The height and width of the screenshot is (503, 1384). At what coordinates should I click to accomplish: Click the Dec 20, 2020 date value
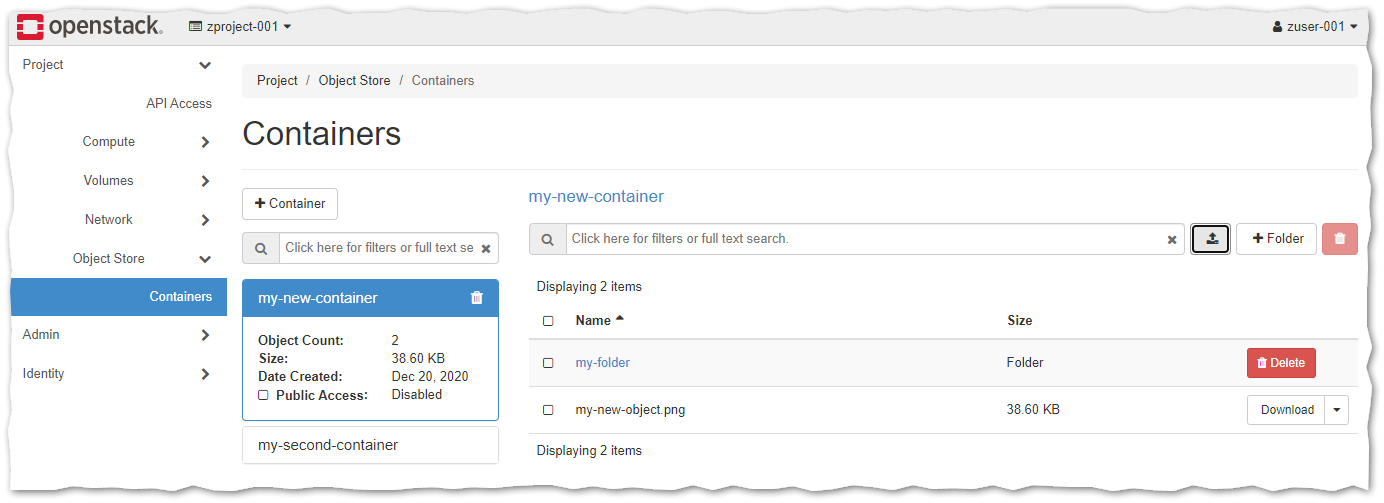pos(430,377)
